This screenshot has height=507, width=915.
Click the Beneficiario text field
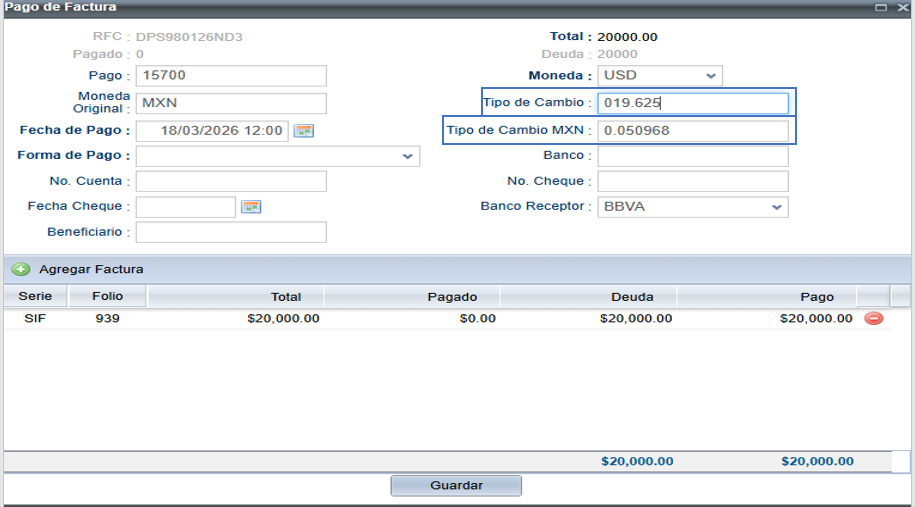tap(231, 232)
